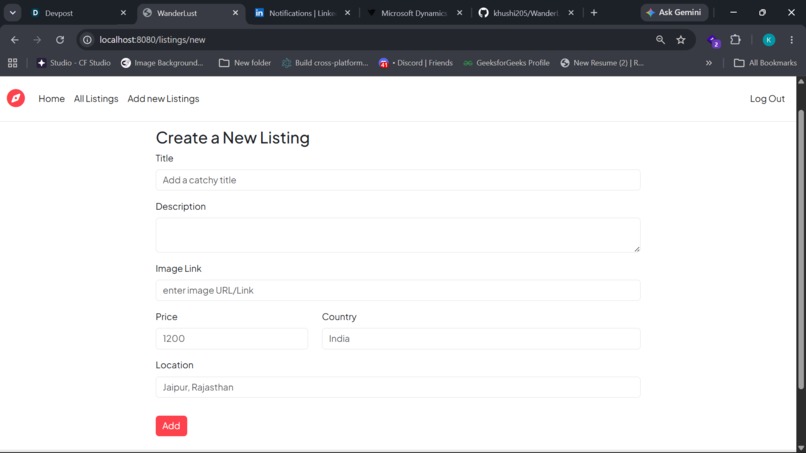The width and height of the screenshot is (806, 453).
Task: Open Build cross-platform bookmark
Action: 325,63
